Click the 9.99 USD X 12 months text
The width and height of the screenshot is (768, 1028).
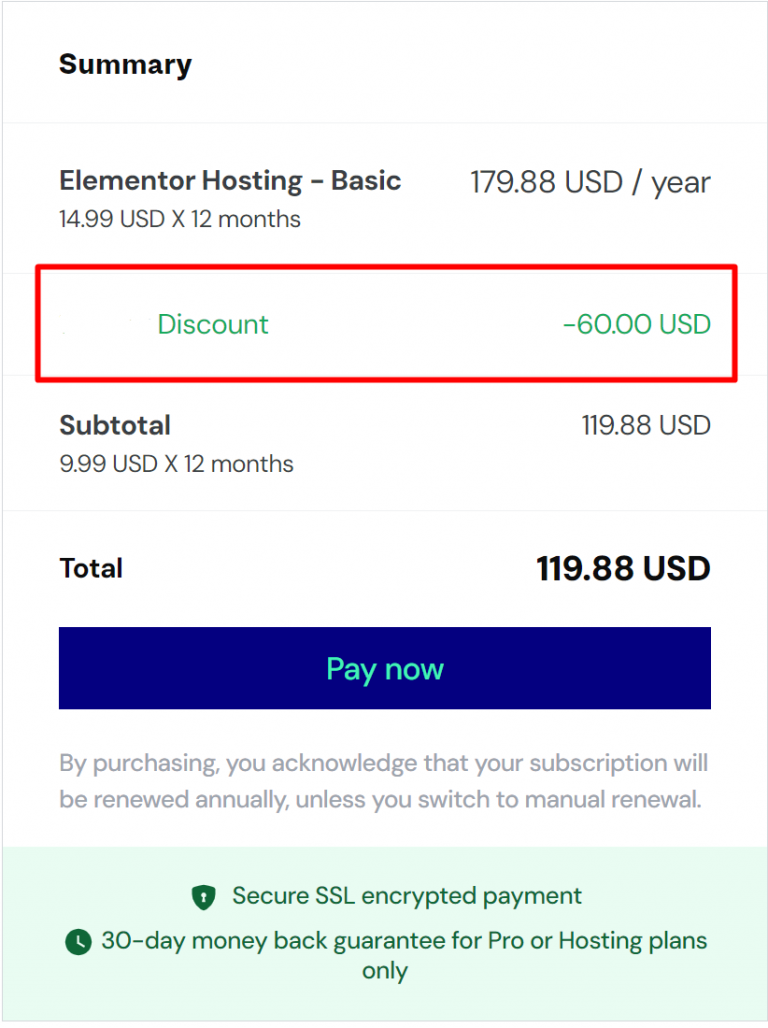176,464
